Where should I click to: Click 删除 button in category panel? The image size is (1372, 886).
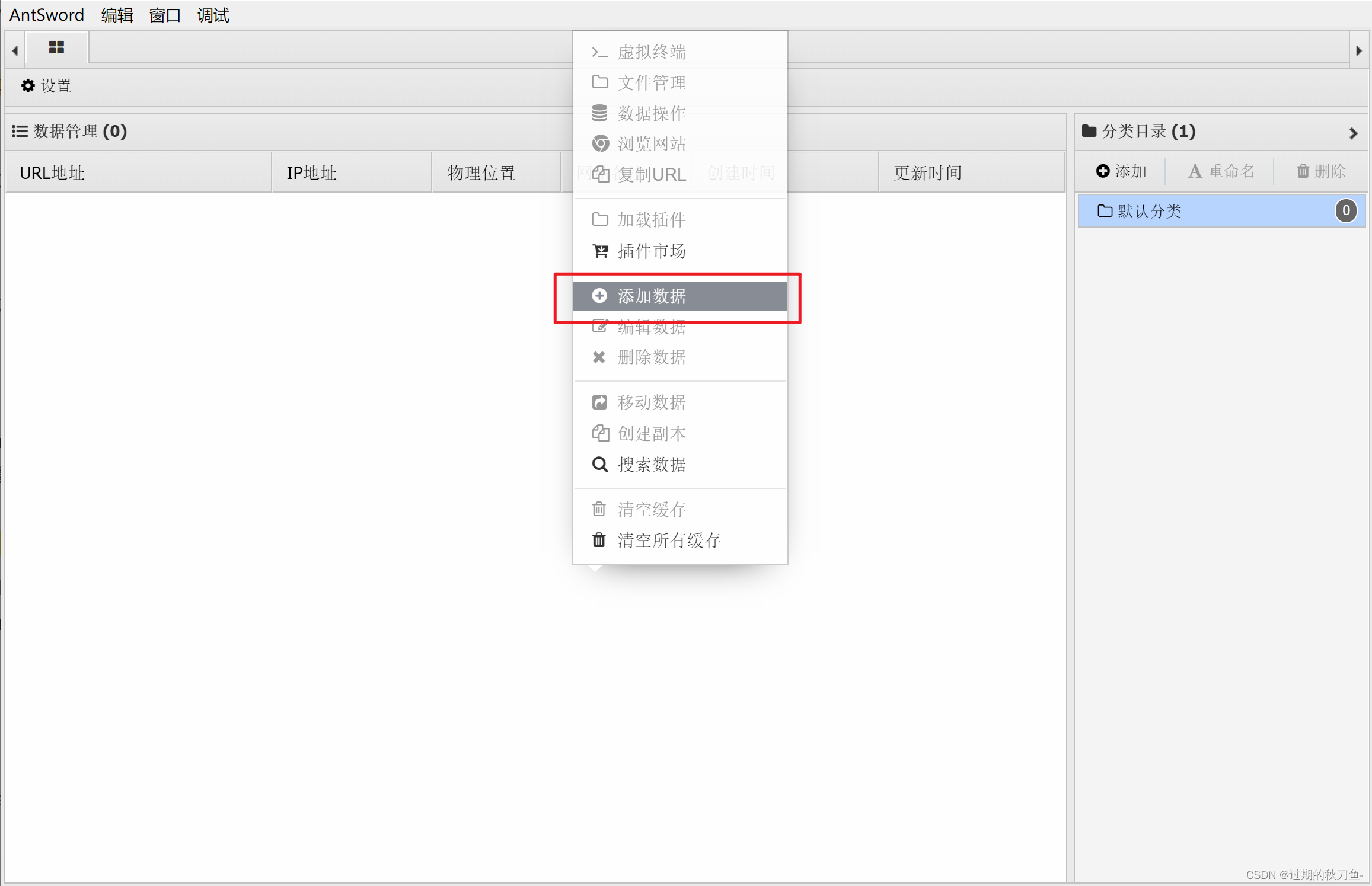point(1321,171)
